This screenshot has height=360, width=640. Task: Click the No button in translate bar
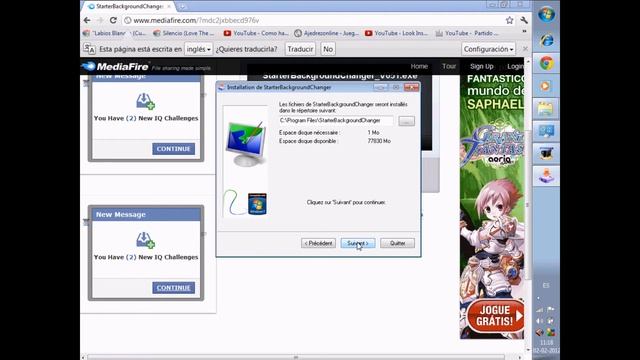[328, 49]
